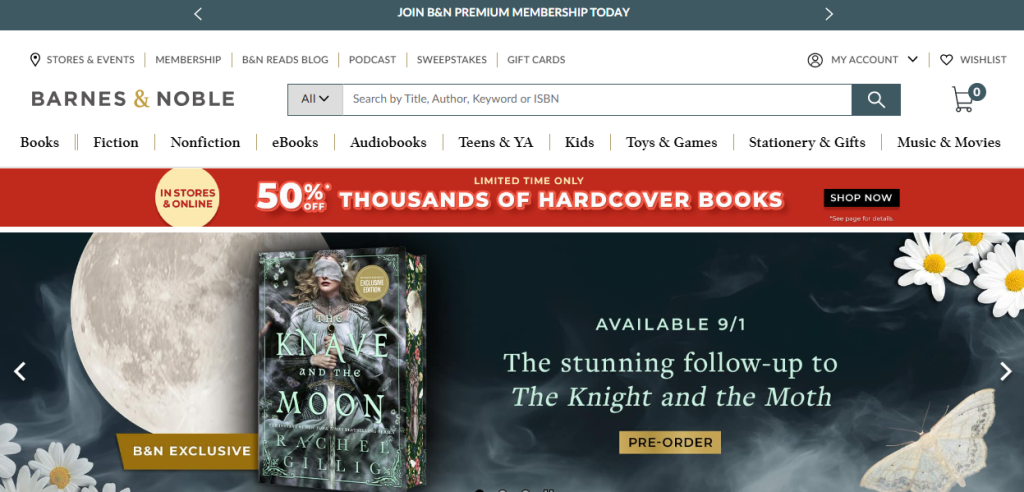Image resolution: width=1024 pixels, height=492 pixels.
Task: Open the Gift Cards link
Action: (x=536, y=59)
